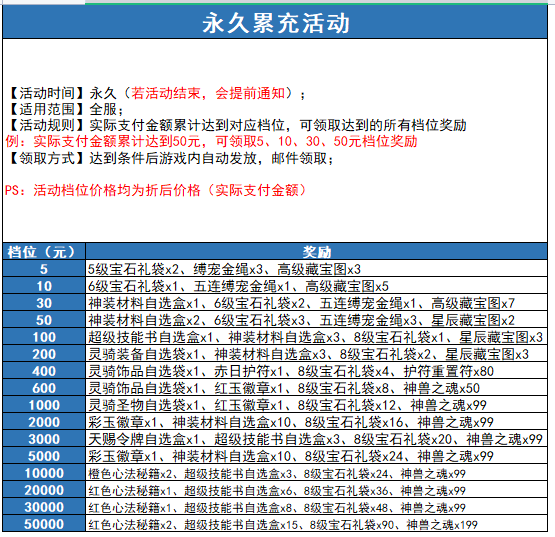Select the tier cell 20000

[x=44, y=490]
